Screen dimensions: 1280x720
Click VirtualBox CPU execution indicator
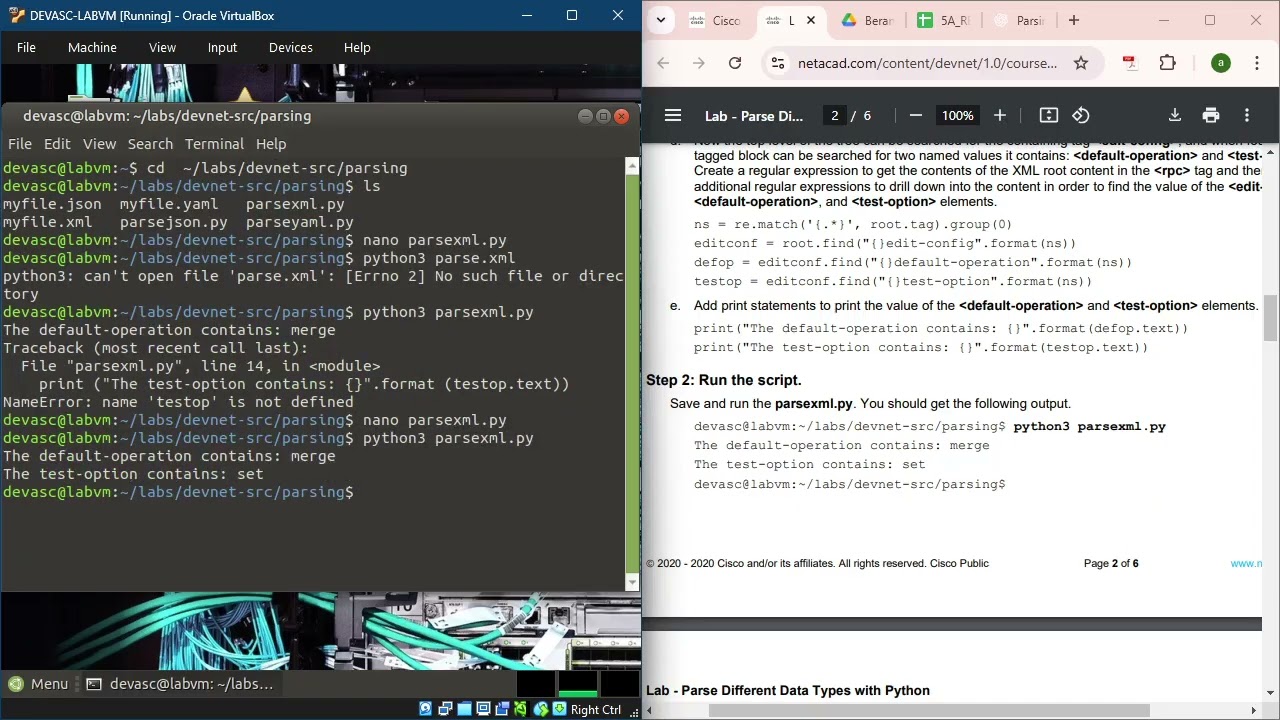pos(521,709)
